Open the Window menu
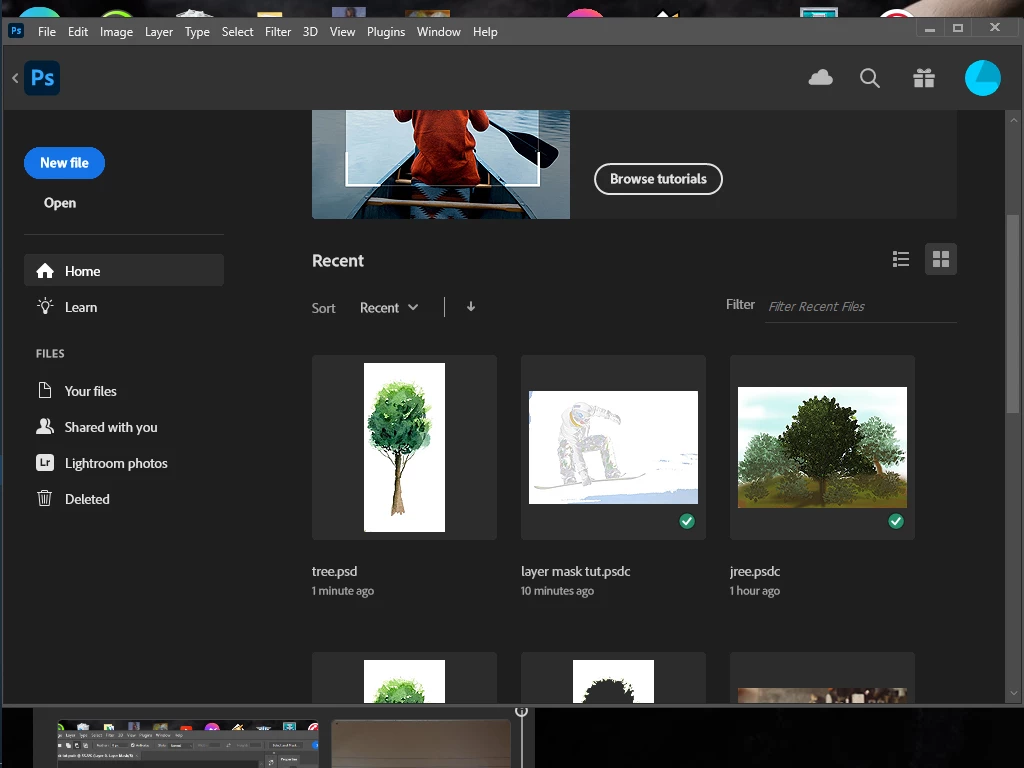The image size is (1024, 768). pyautogui.click(x=438, y=31)
